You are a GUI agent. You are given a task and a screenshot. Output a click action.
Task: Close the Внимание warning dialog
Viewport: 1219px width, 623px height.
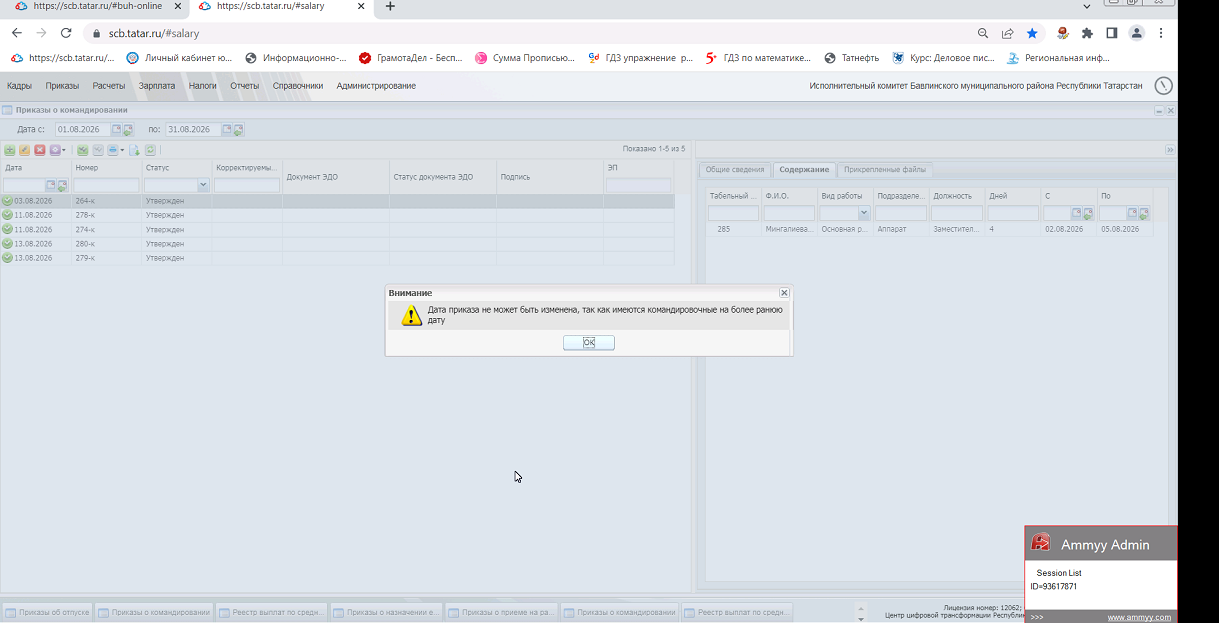point(784,293)
